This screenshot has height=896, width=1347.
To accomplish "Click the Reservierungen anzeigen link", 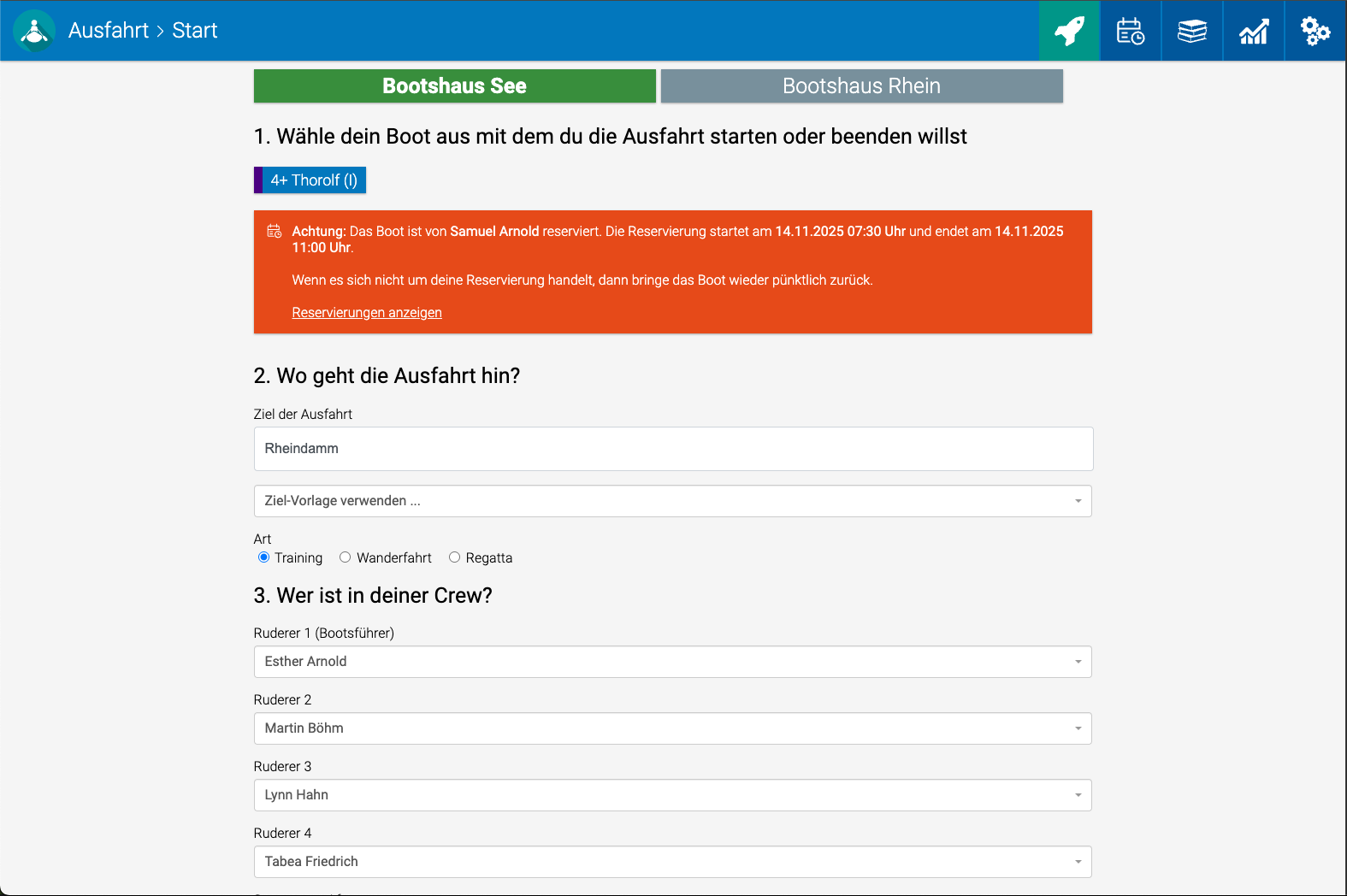I will pyautogui.click(x=367, y=313).
